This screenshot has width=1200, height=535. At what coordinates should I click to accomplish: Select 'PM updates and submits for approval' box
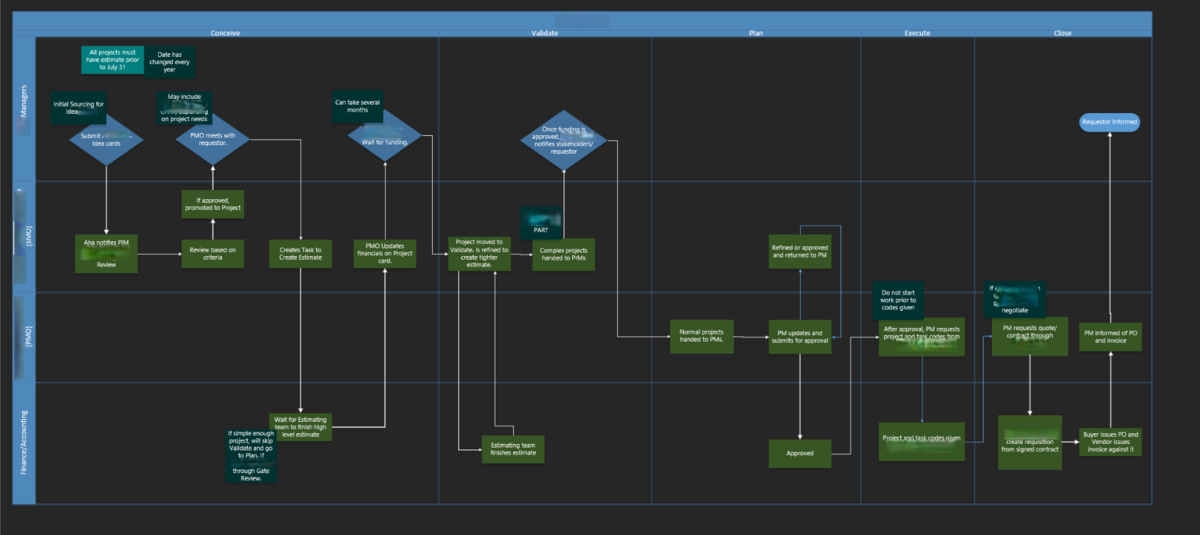click(800, 338)
